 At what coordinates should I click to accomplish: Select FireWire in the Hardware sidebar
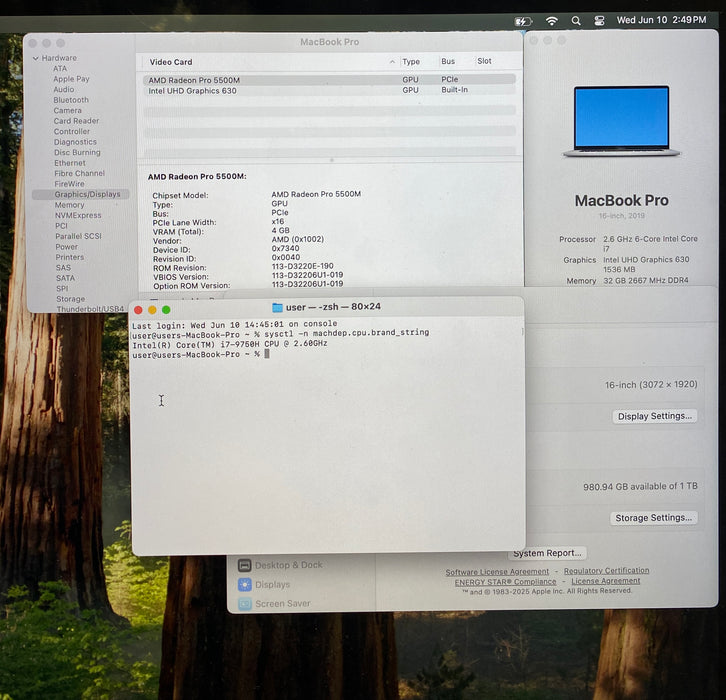point(69,184)
